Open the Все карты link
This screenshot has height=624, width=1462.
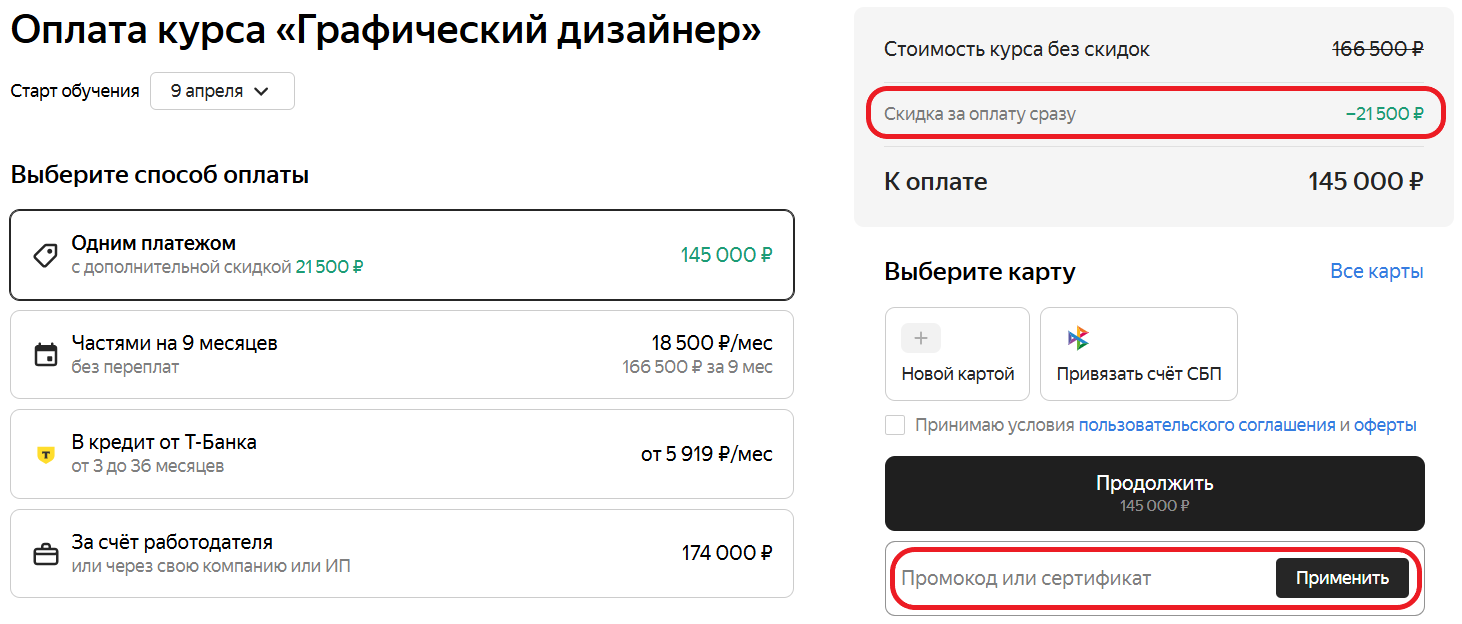(x=1376, y=272)
